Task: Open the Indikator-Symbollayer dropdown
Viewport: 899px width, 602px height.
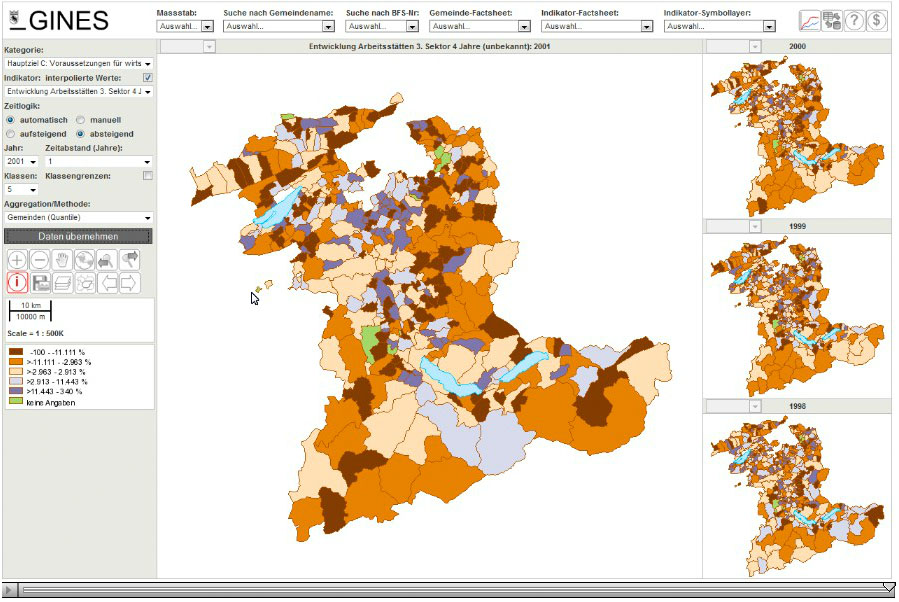Action: (x=720, y=26)
